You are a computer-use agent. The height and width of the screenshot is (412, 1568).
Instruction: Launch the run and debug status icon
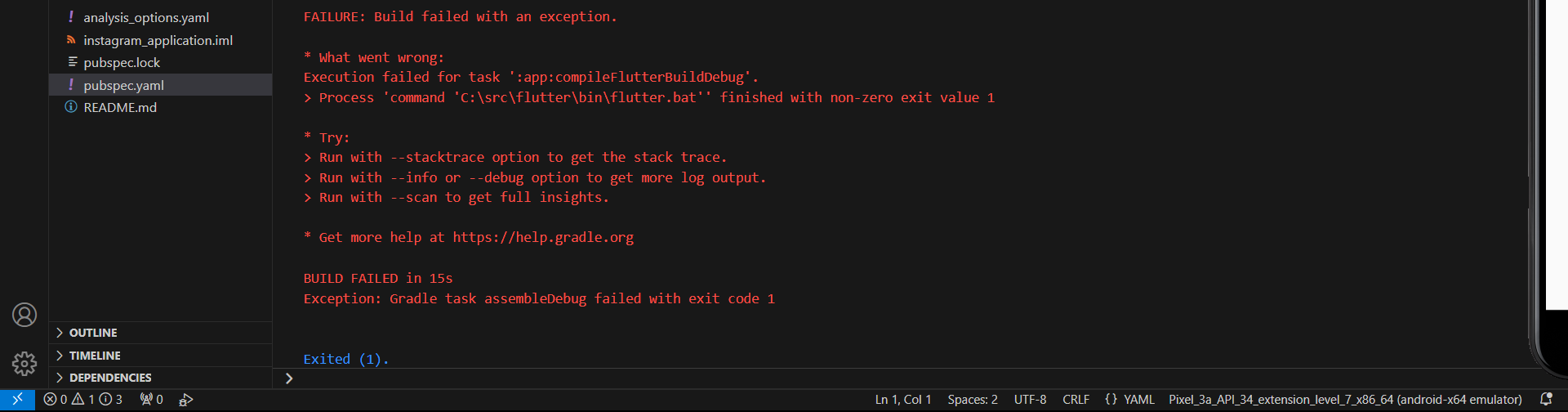[186, 400]
